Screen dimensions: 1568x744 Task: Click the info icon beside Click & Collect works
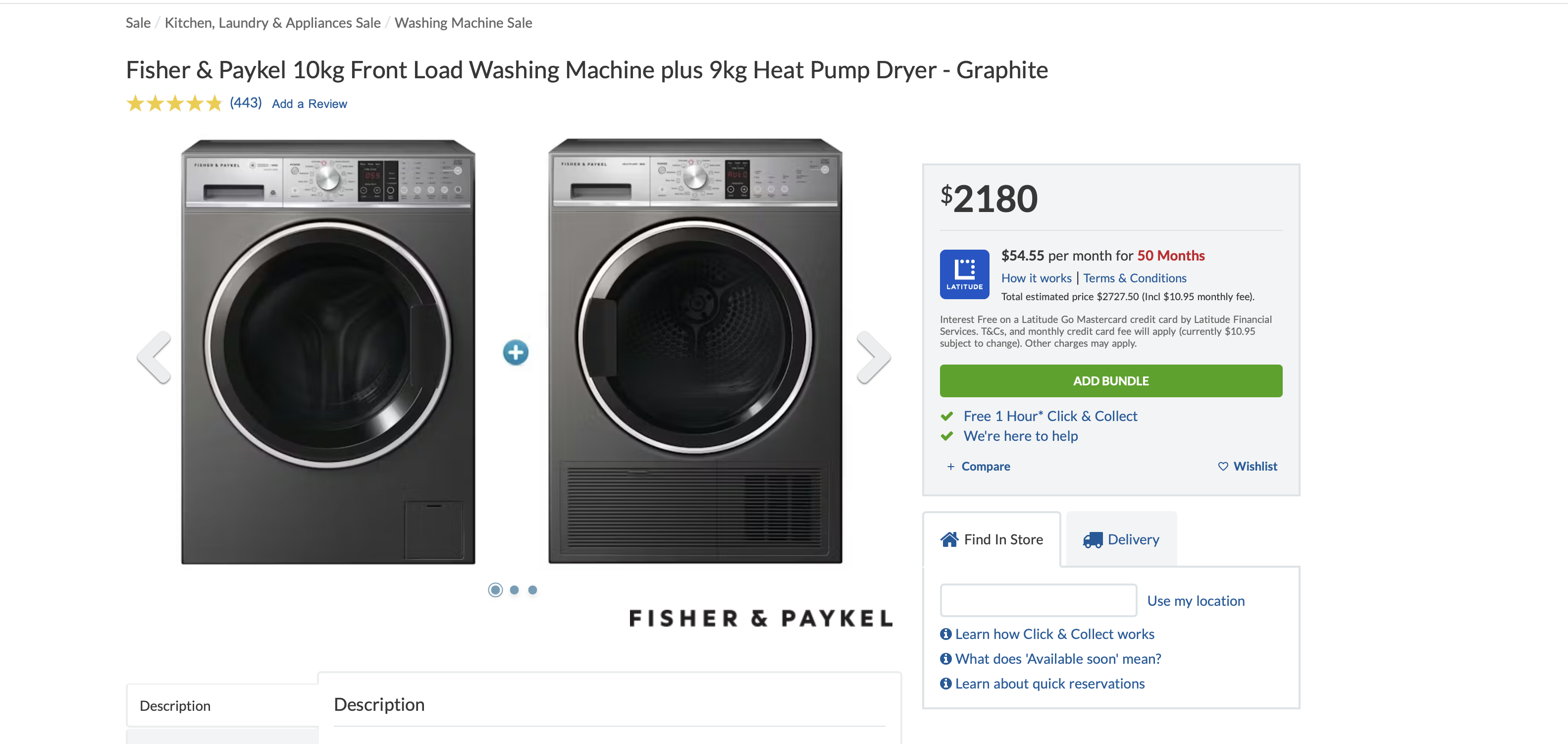[946, 635]
